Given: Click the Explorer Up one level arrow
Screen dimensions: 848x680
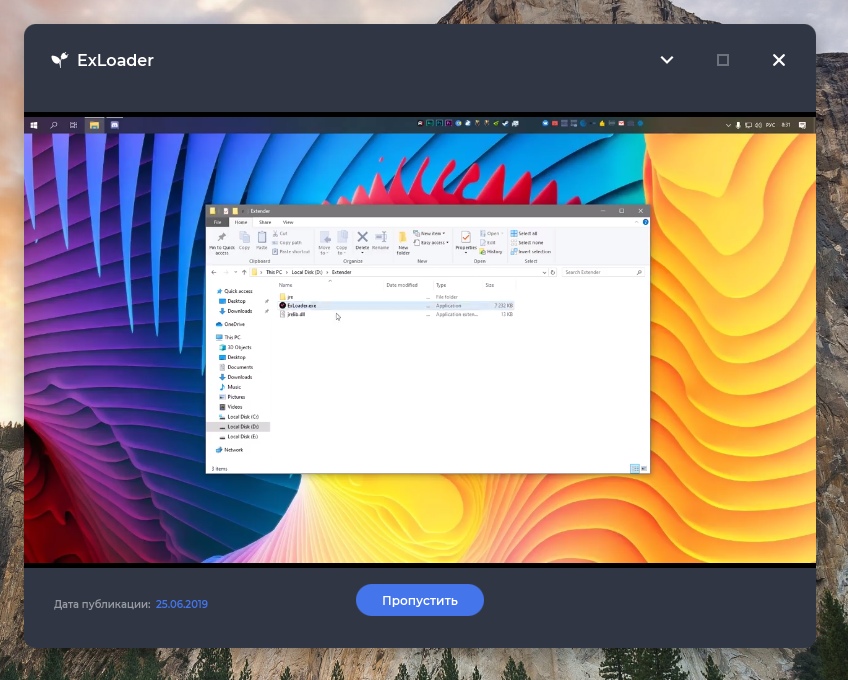Looking at the screenshot, I should (244, 272).
